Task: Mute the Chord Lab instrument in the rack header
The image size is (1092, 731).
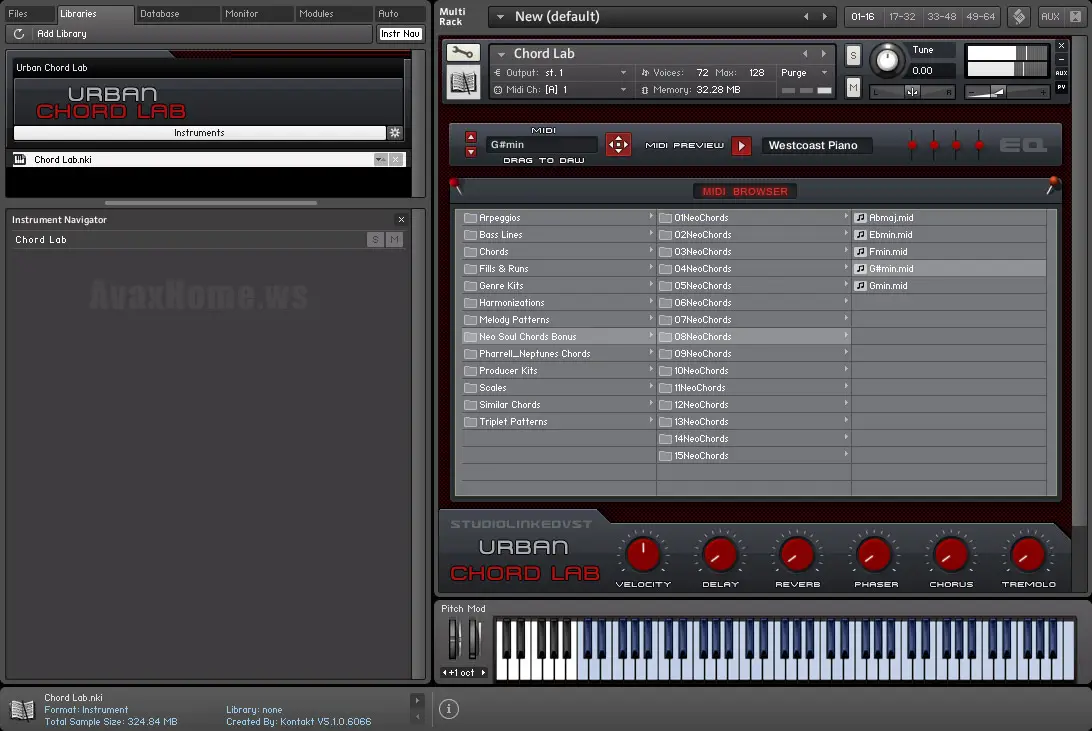Action: coord(853,87)
